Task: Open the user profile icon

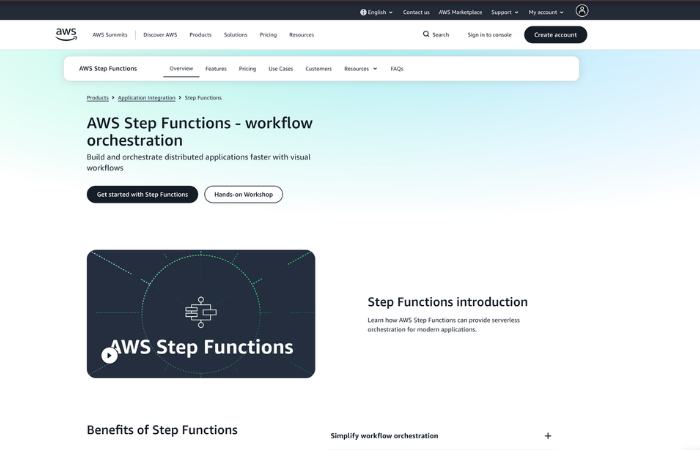Action: click(x=582, y=11)
